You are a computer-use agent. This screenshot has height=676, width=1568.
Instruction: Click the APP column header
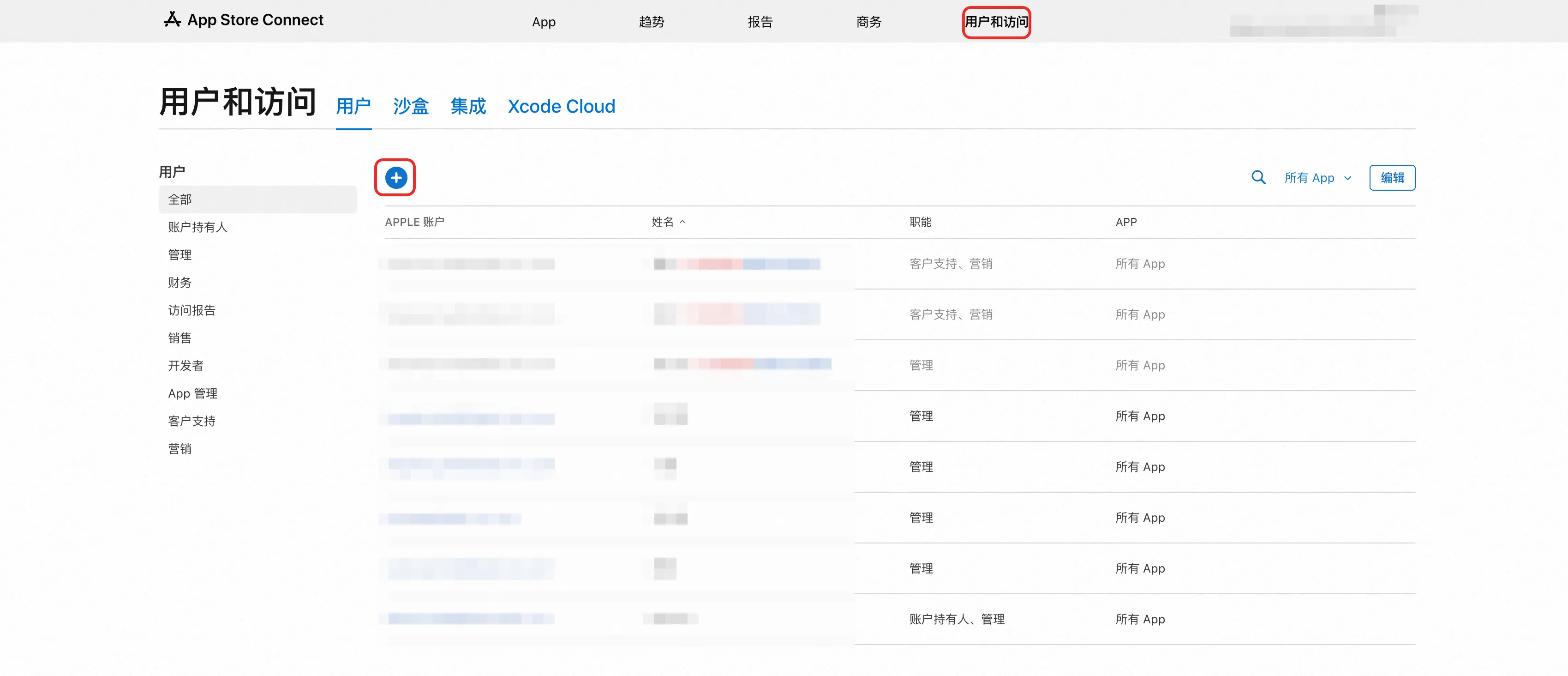[1125, 222]
